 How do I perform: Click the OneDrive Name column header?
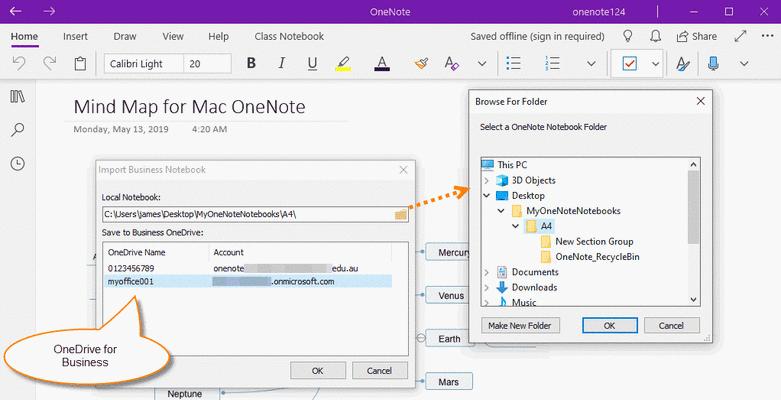click(x=136, y=252)
